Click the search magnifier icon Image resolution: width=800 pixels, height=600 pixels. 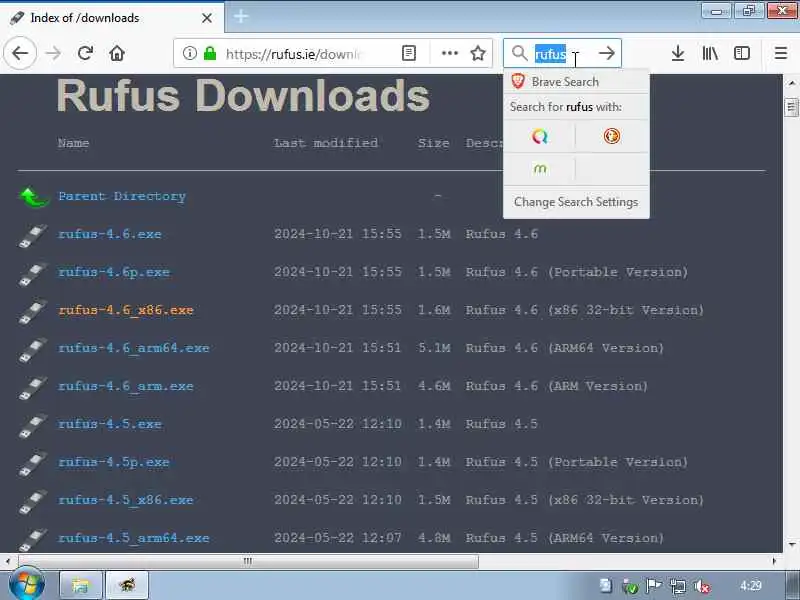(519, 53)
